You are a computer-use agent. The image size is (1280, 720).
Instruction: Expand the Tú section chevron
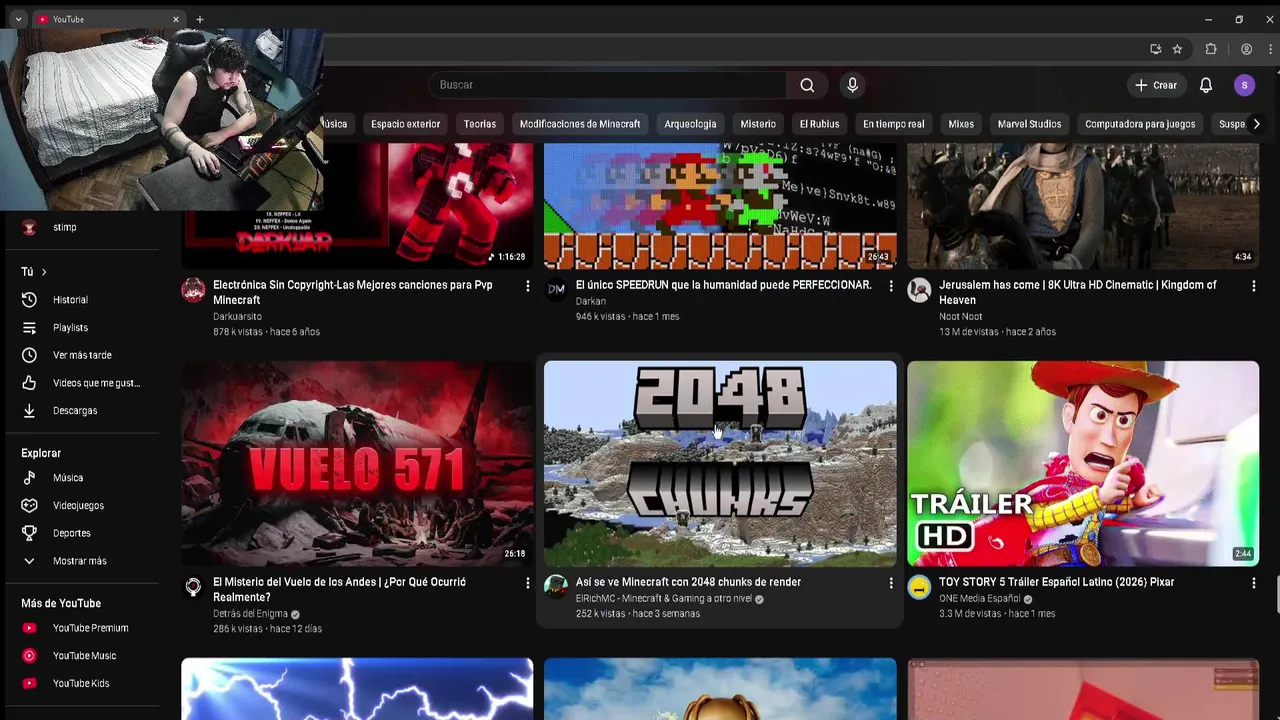click(44, 272)
